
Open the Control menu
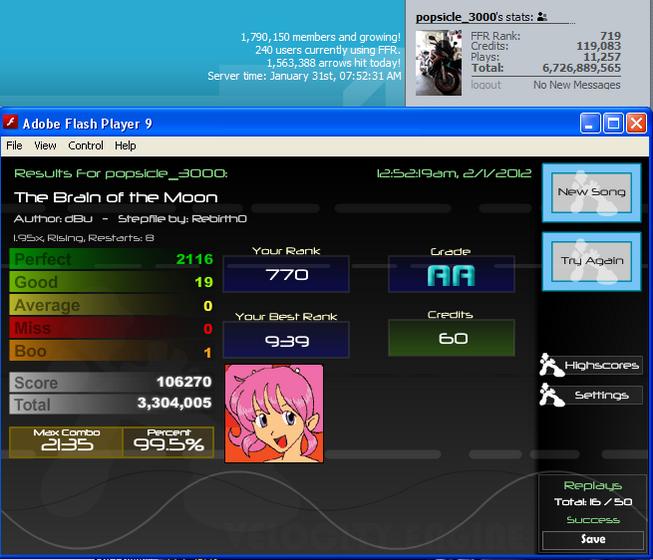pos(85,145)
